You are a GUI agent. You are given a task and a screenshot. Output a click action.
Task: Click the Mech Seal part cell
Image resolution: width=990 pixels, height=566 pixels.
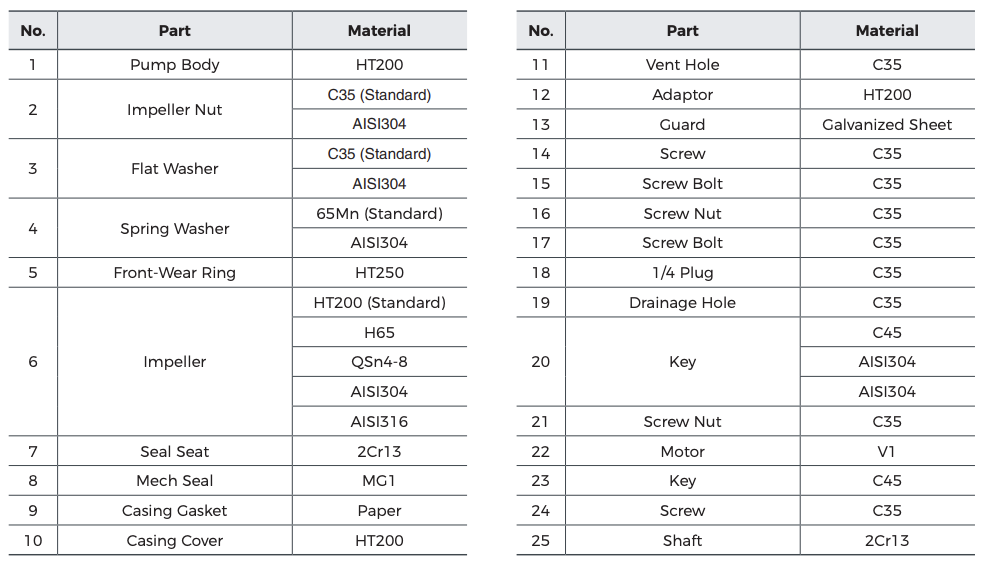tap(174, 481)
